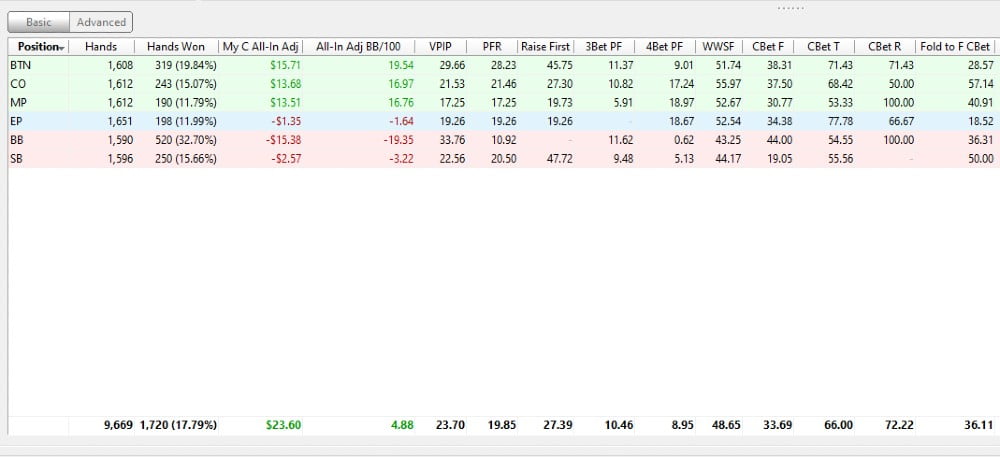The height and width of the screenshot is (457, 1000).
Task: Click the 319 (19.84%) Hands Won cell
Action: pos(186,65)
